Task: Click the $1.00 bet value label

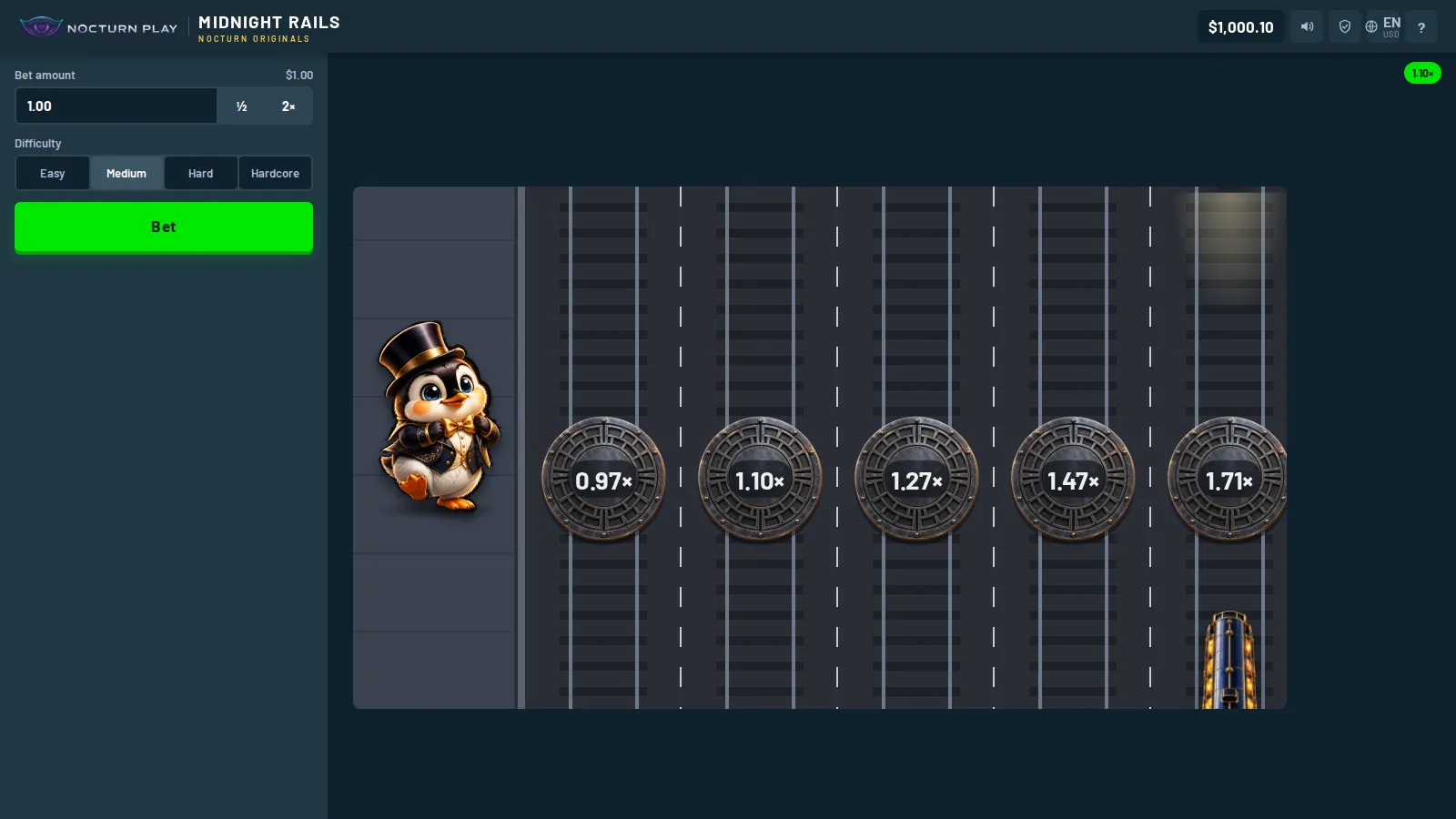Action: (x=299, y=75)
